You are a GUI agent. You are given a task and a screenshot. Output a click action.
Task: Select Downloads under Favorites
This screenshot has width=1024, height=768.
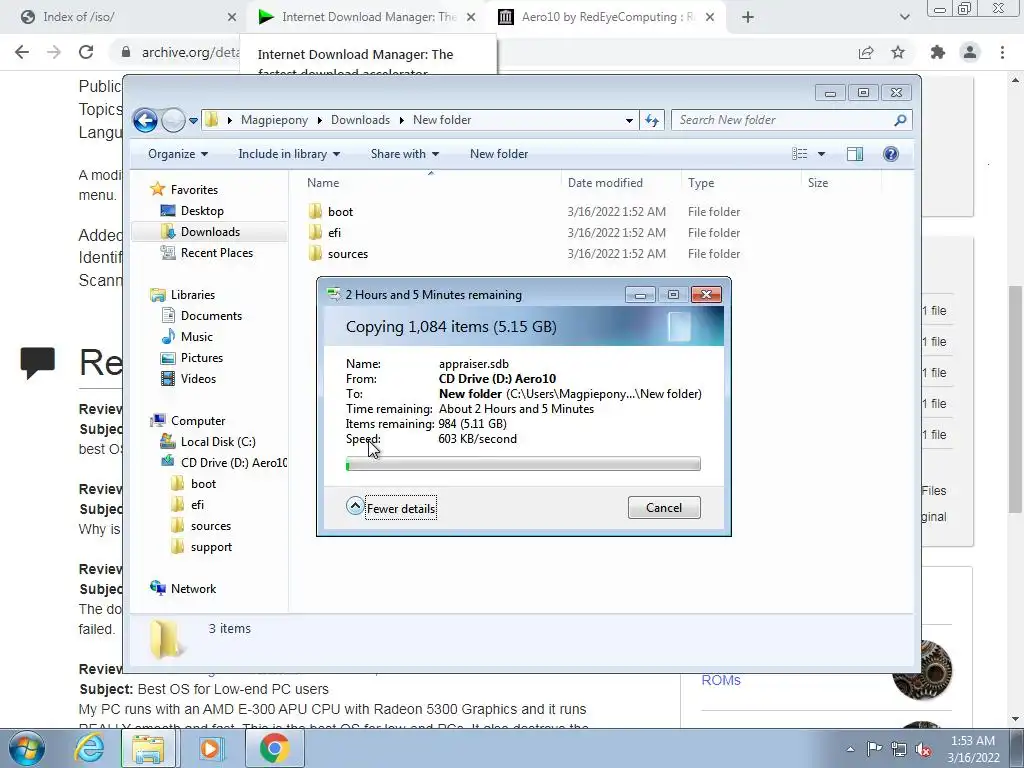point(210,232)
